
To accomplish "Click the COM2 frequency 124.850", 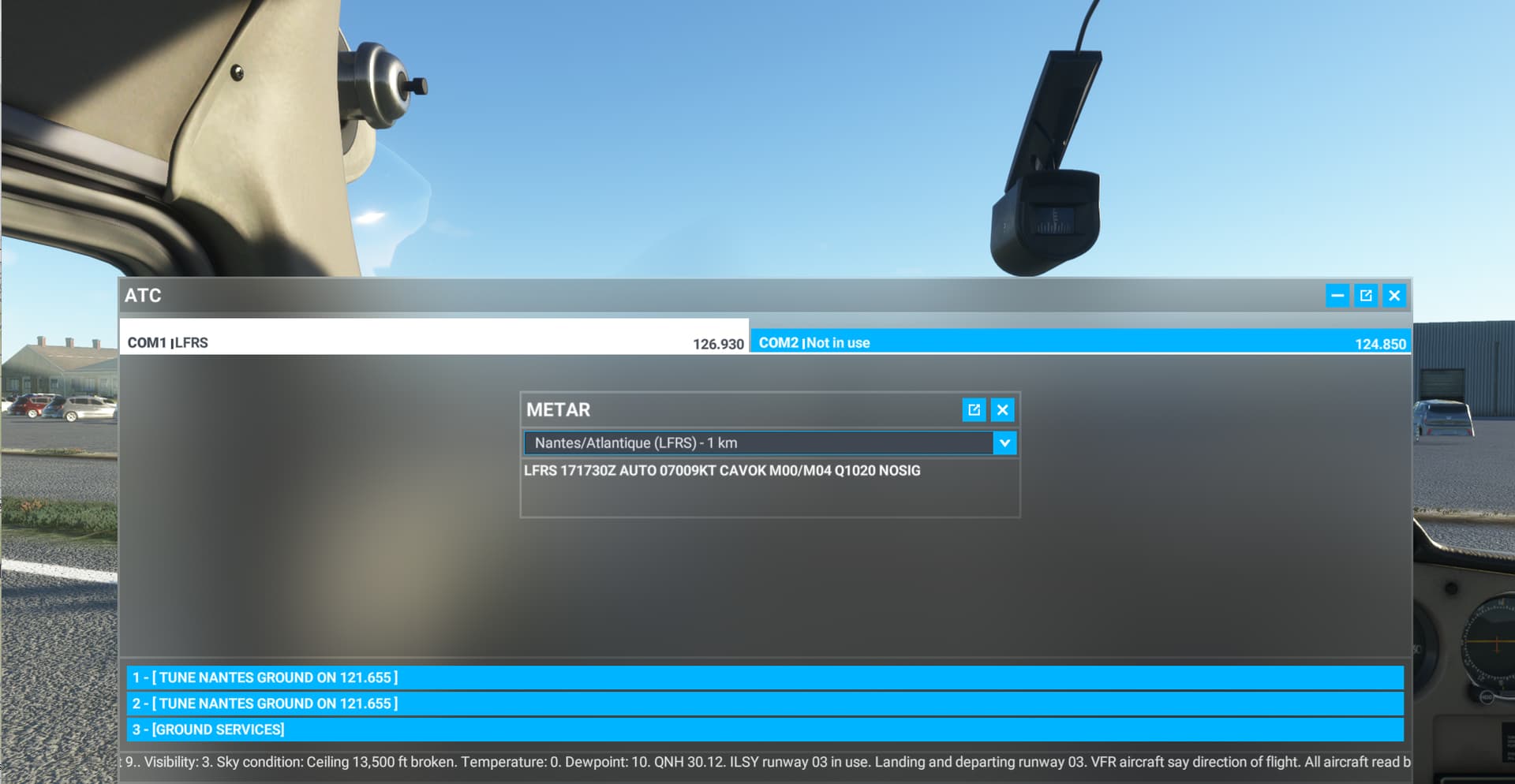I will pos(1380,344).
